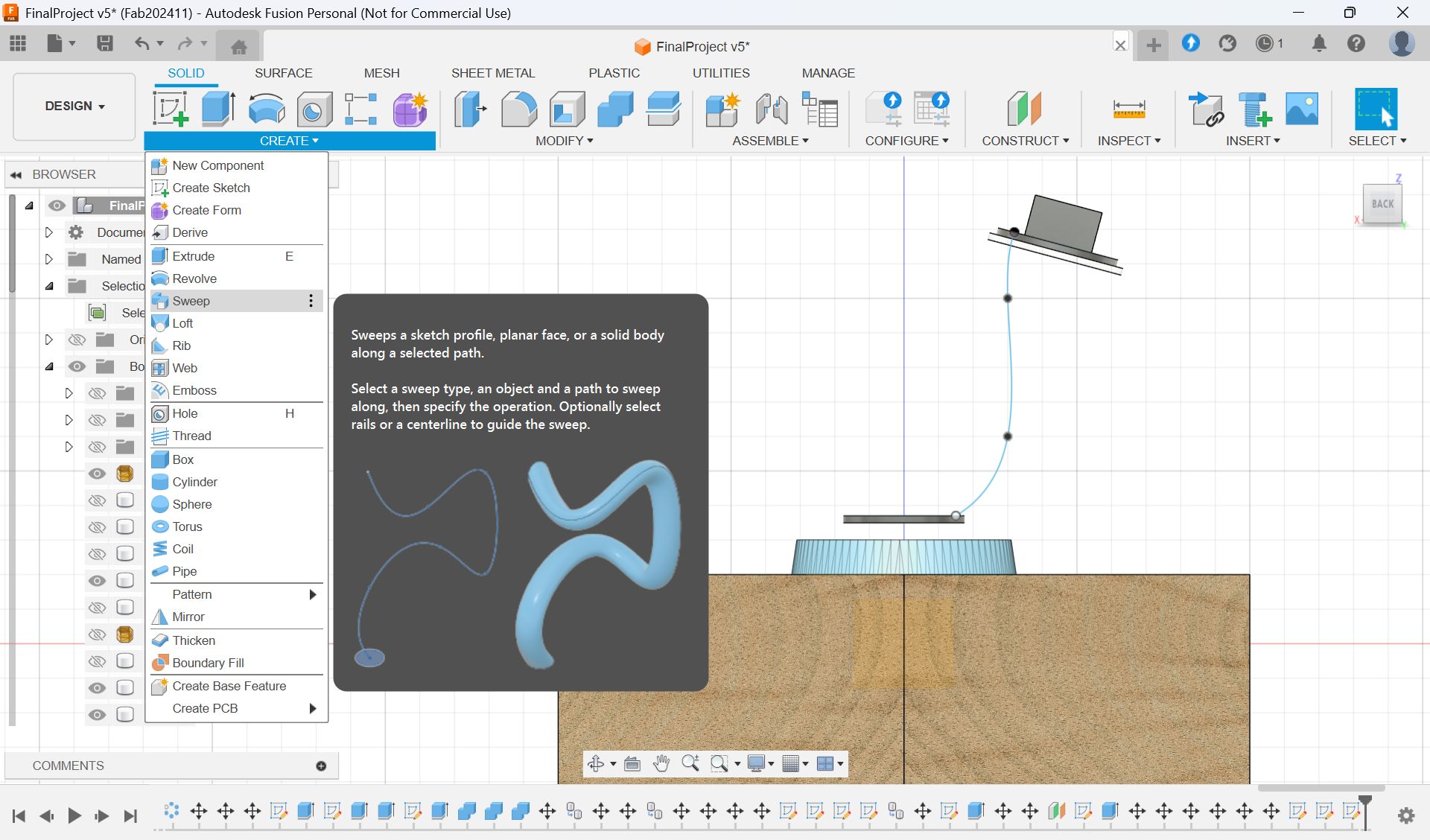This screenshot has height=840, width=1430.
Task: Expand the Named Views tree node
Action: (x=49, y=259)
